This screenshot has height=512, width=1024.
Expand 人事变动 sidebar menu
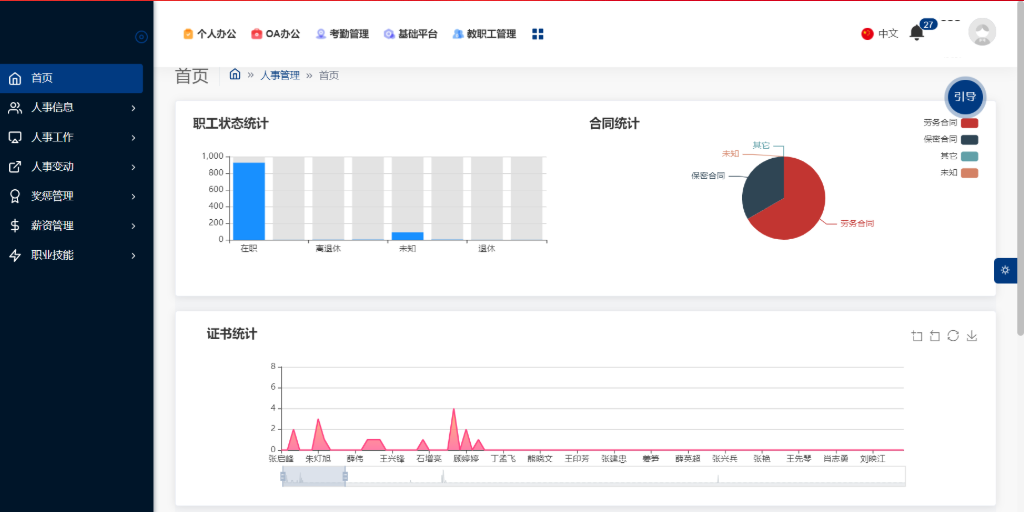point(71,167)
